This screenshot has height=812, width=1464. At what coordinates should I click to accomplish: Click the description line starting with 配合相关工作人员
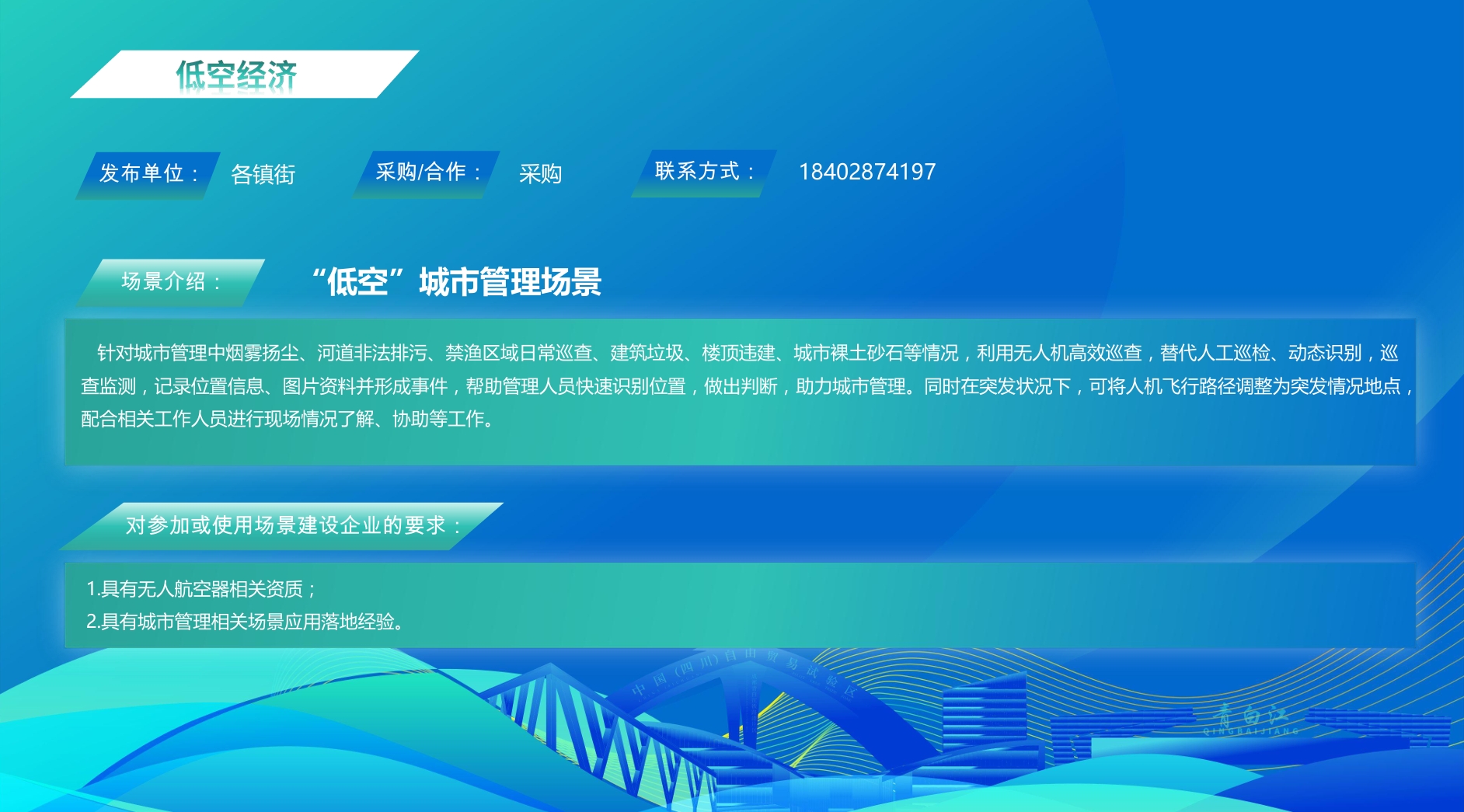click(288, 420)
